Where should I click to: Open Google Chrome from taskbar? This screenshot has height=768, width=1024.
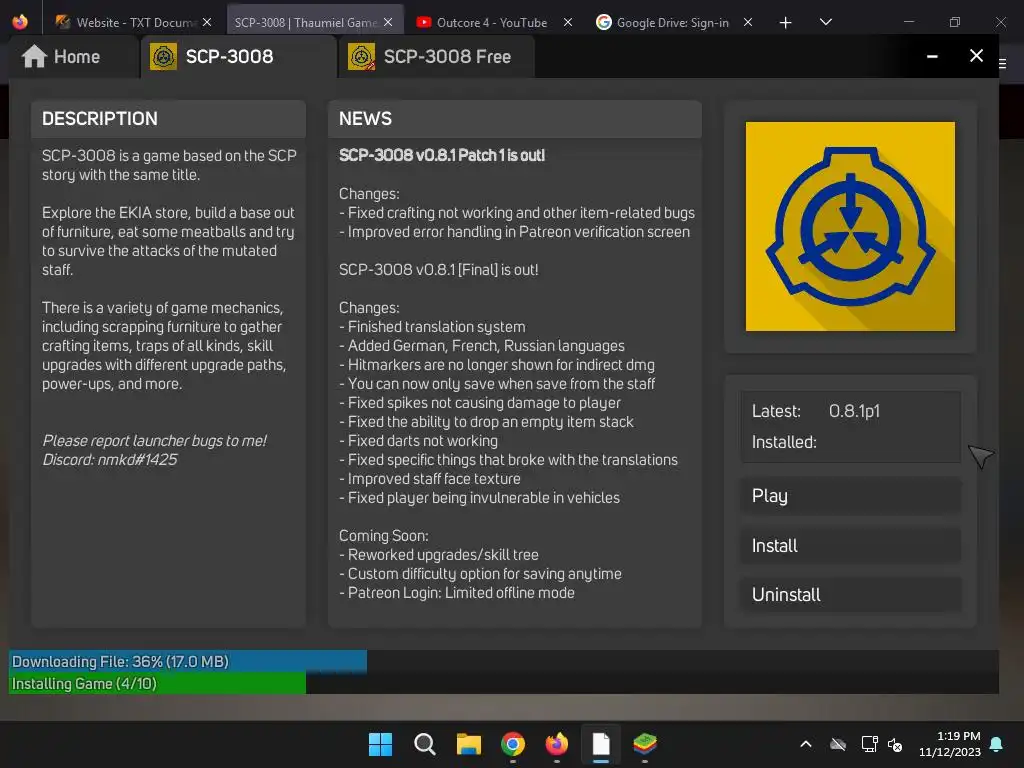tap(513, 744)
